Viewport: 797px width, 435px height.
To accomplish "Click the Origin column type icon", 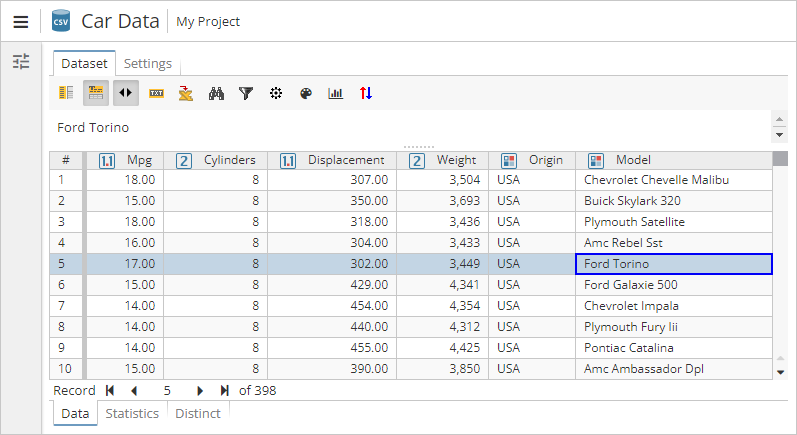I will tap(509, 160).
